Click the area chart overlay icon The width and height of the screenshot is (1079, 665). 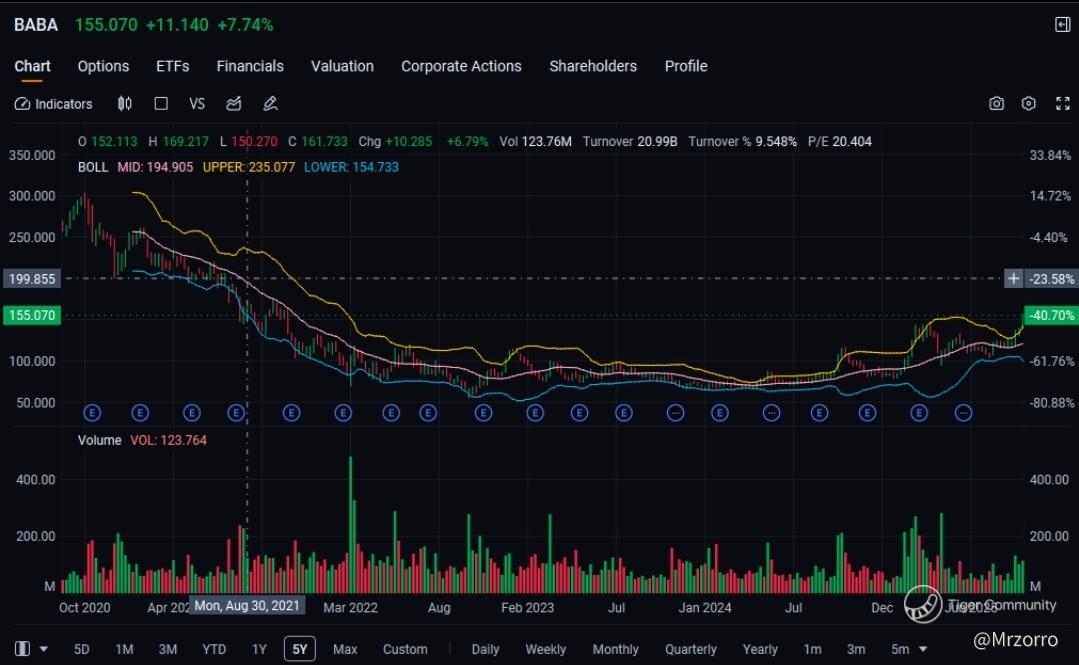(234, 103)
